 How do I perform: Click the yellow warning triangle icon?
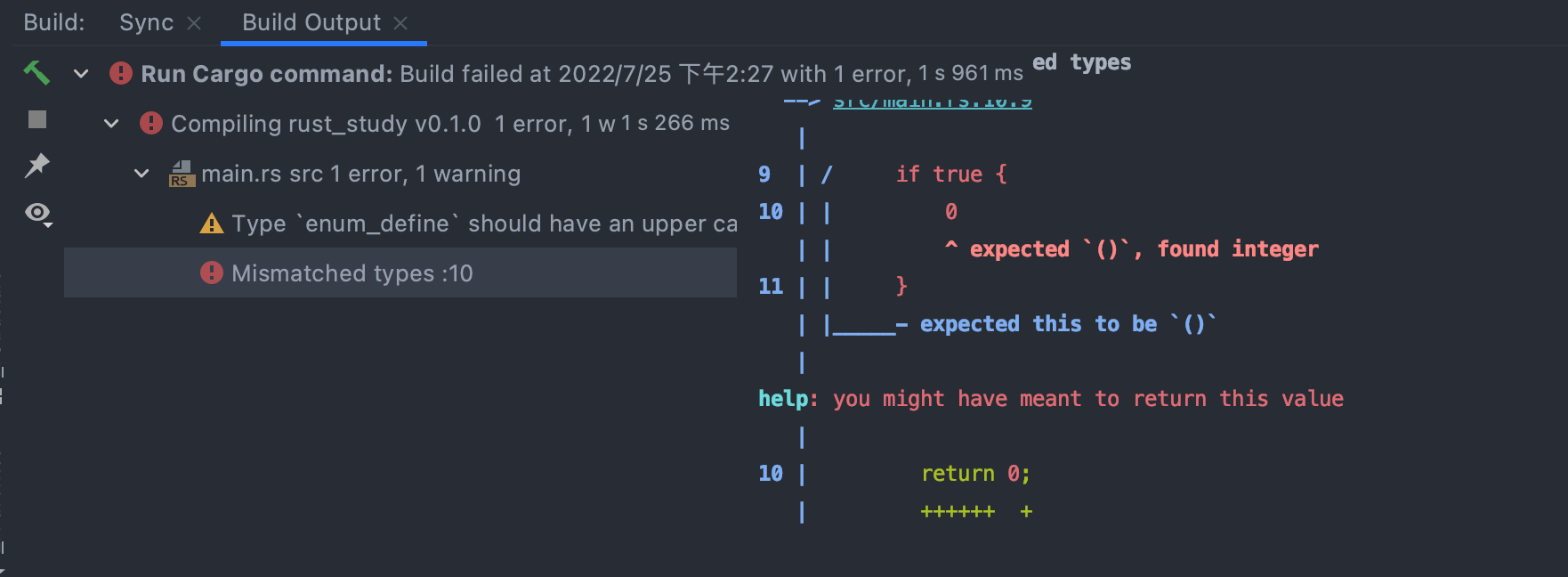tap(212, 223)
